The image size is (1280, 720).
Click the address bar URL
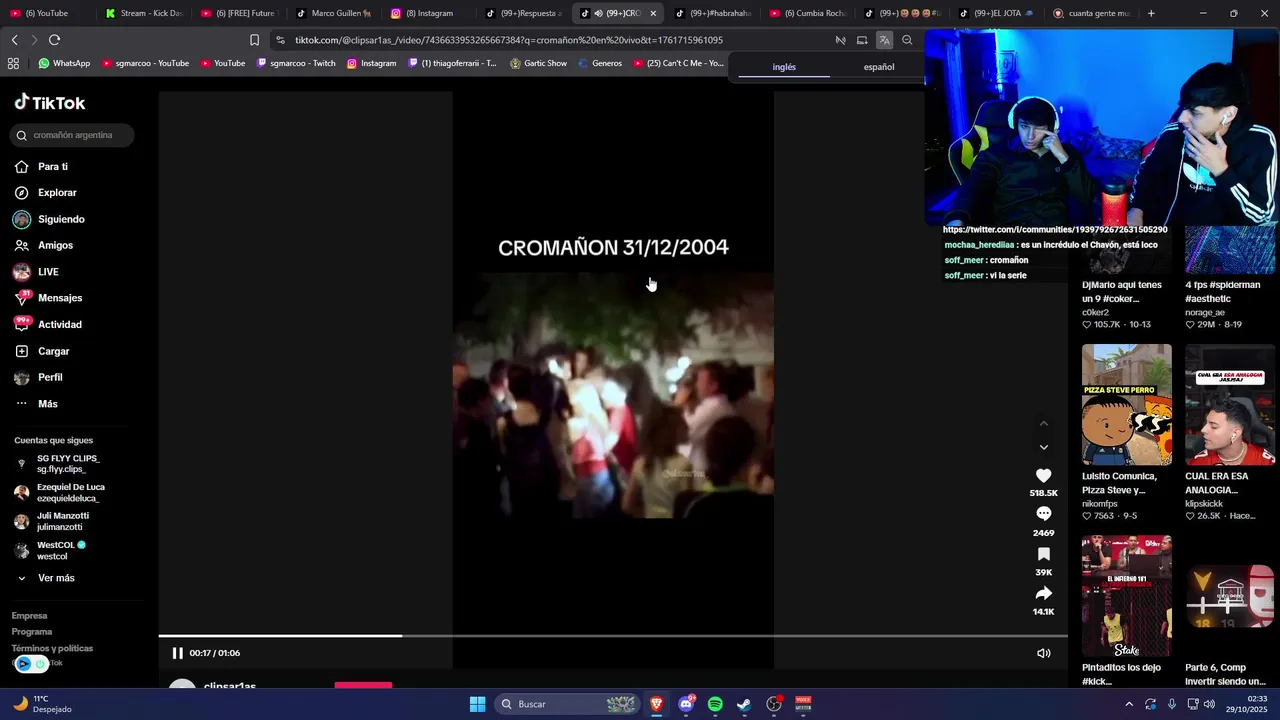point(509,40)
